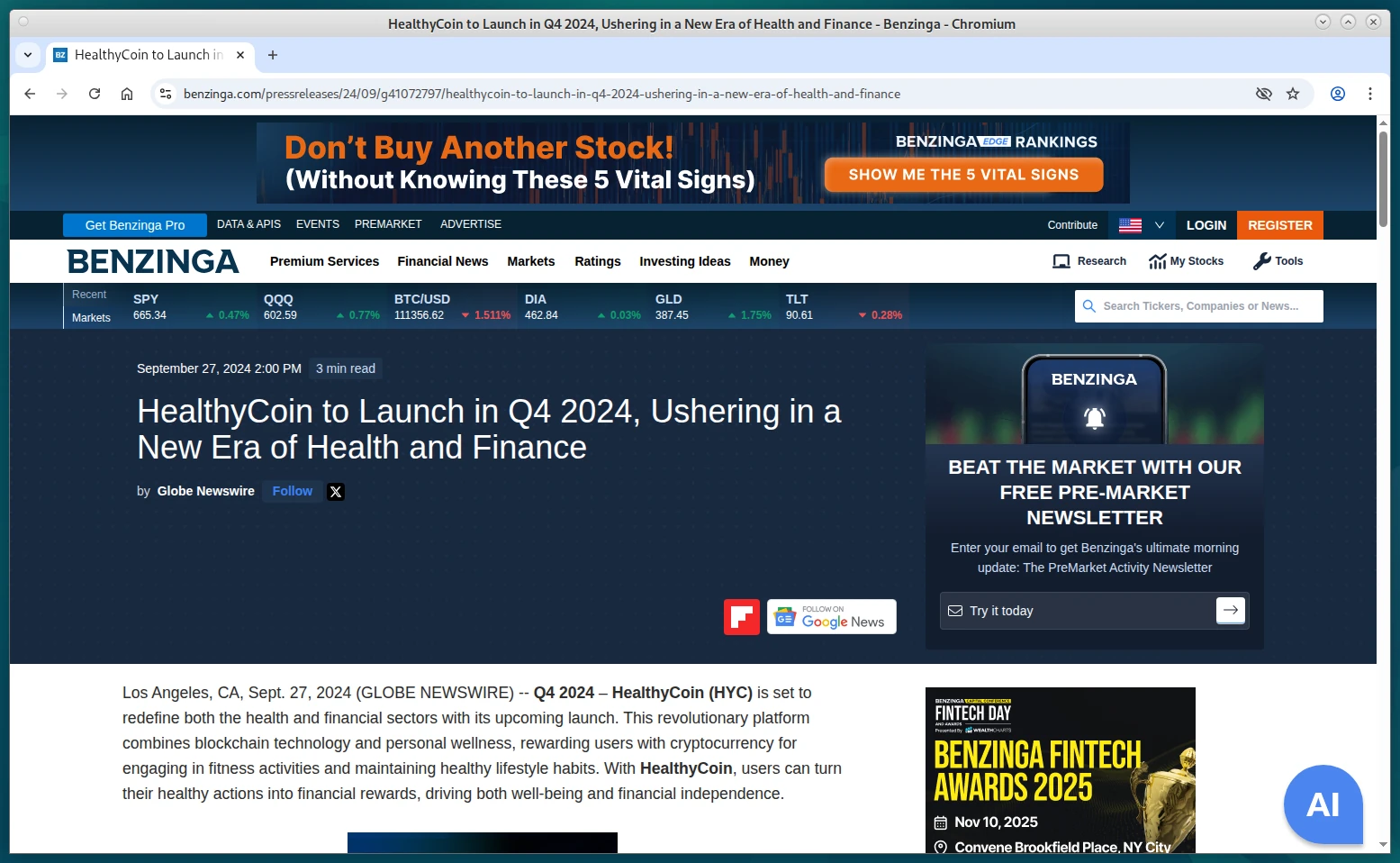The width and height of the screenshot is (1400, 863).
Task: Click the page vertical scrollbar
Action: click(1383, 180)
